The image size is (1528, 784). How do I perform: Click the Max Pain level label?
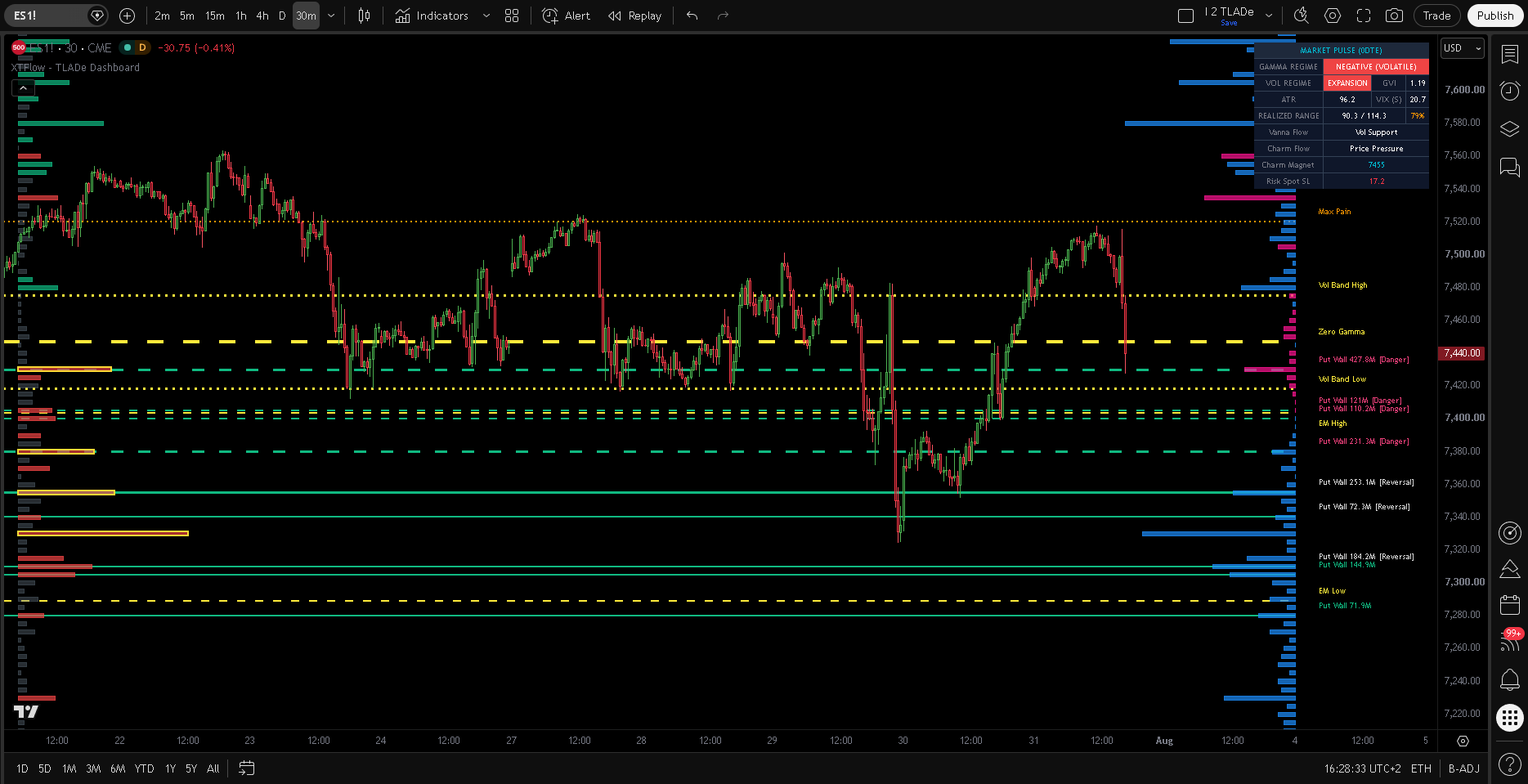pyautogui.click(x=1334, y=212)
